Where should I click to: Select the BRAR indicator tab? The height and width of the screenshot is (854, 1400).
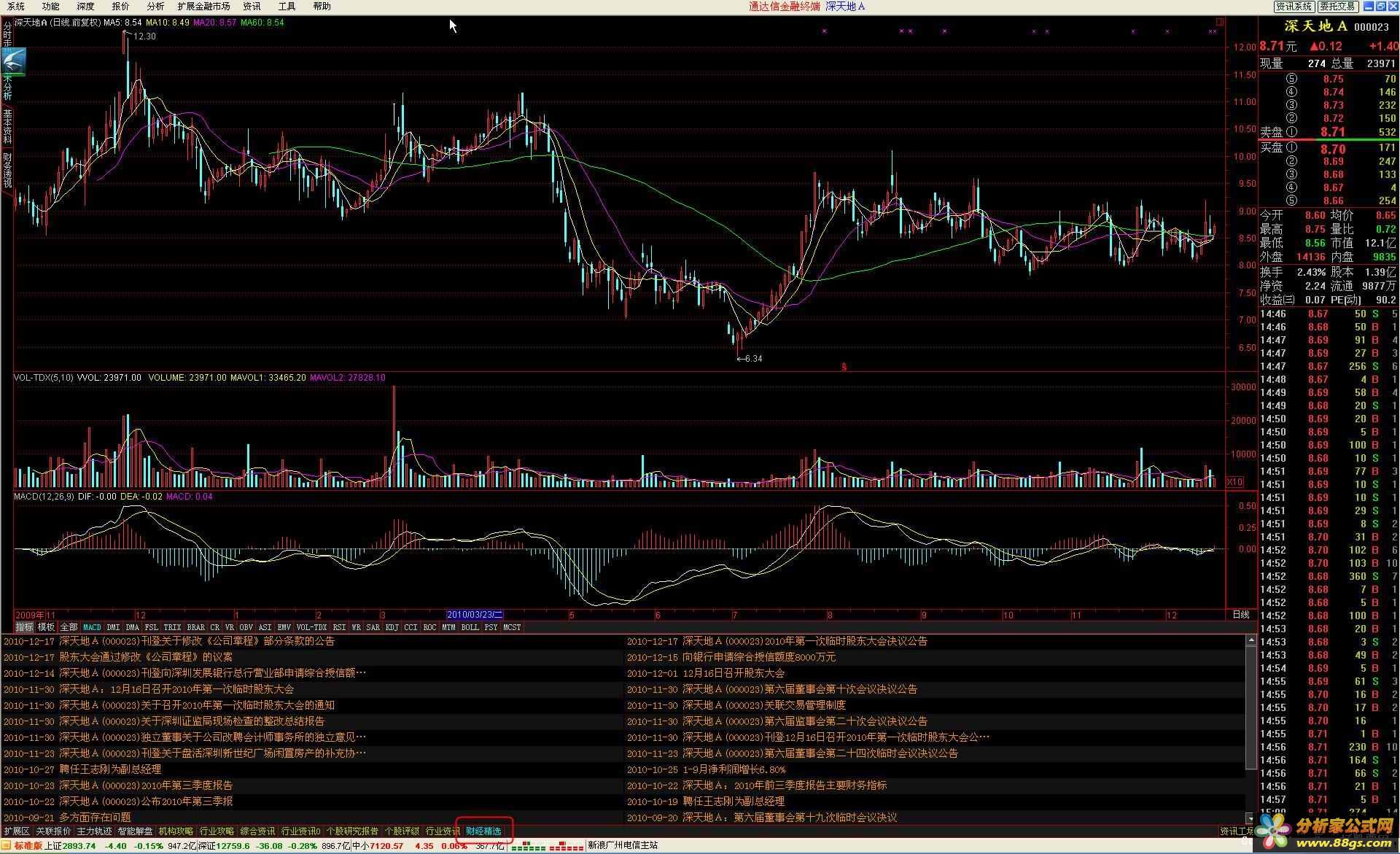coord(195,627)
